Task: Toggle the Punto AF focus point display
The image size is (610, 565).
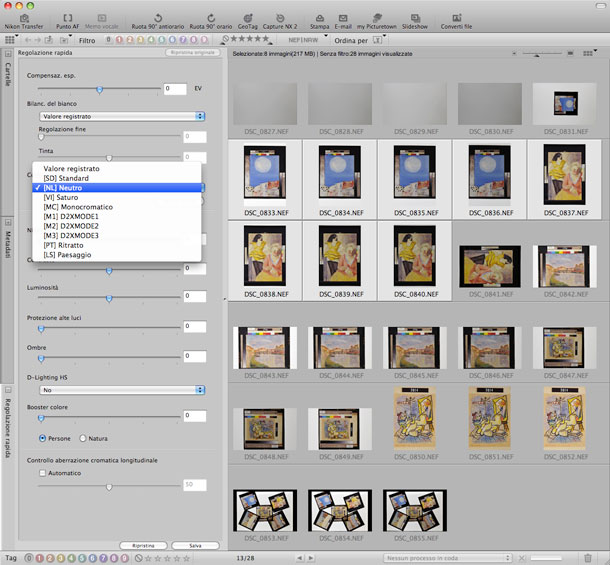Action: [x=67, y=21]
